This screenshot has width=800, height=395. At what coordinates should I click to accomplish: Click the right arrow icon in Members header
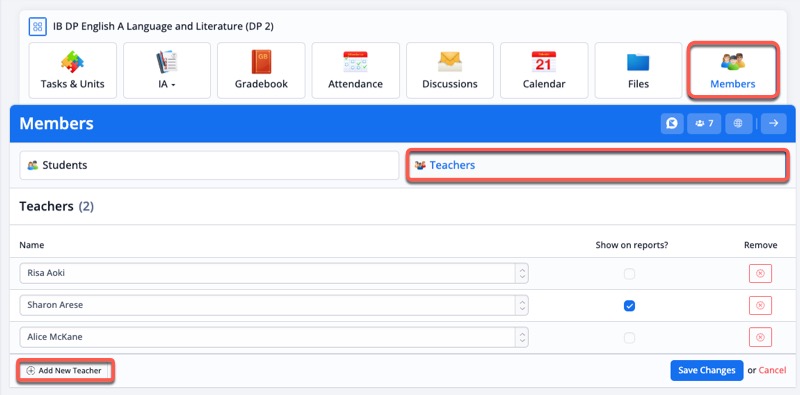coord(773,124)
